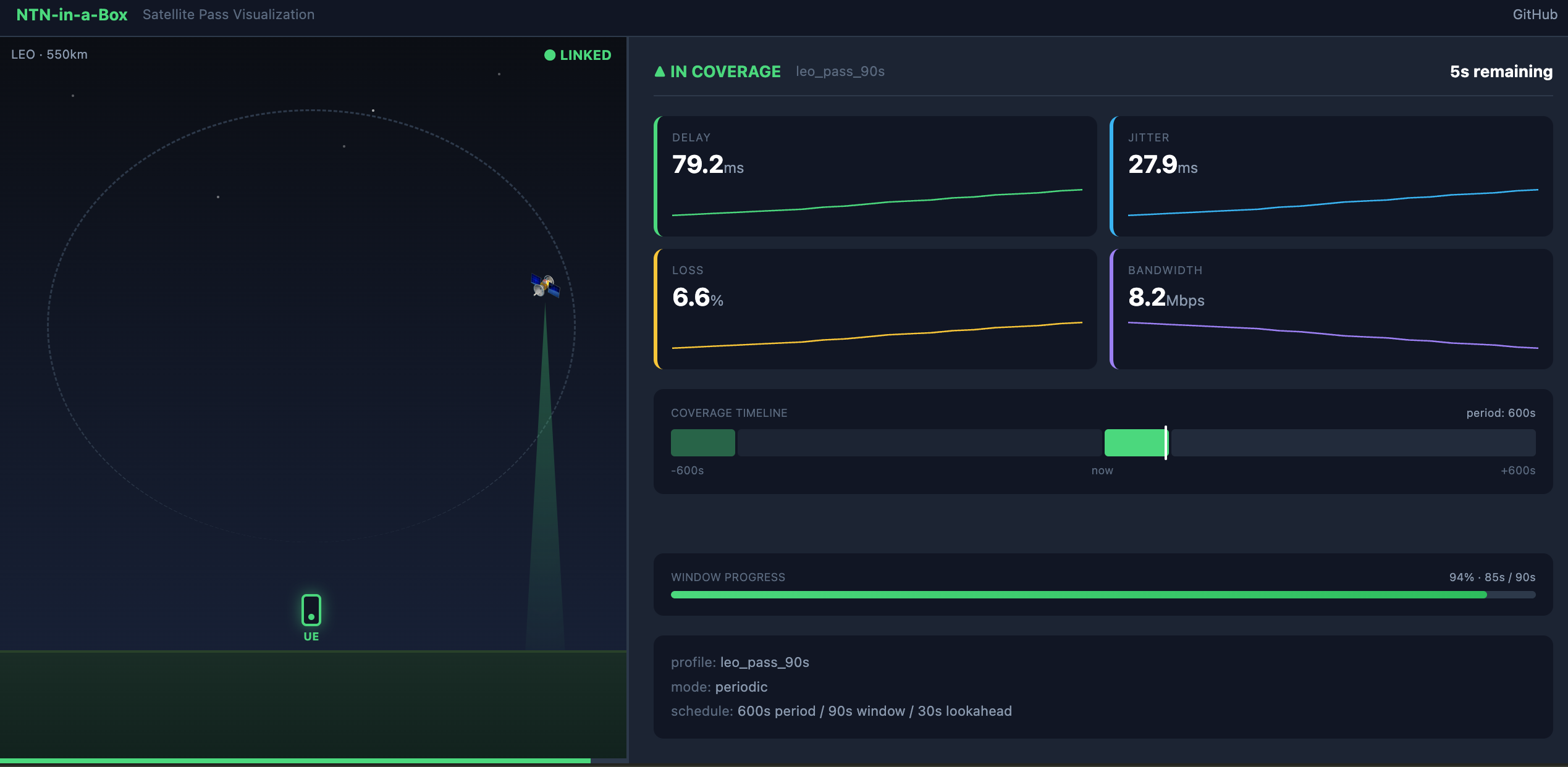The width and height of the screenshot is (1568, 767).
Task: Click the white now marker on coverage timeline
Action: (1166, 443)
